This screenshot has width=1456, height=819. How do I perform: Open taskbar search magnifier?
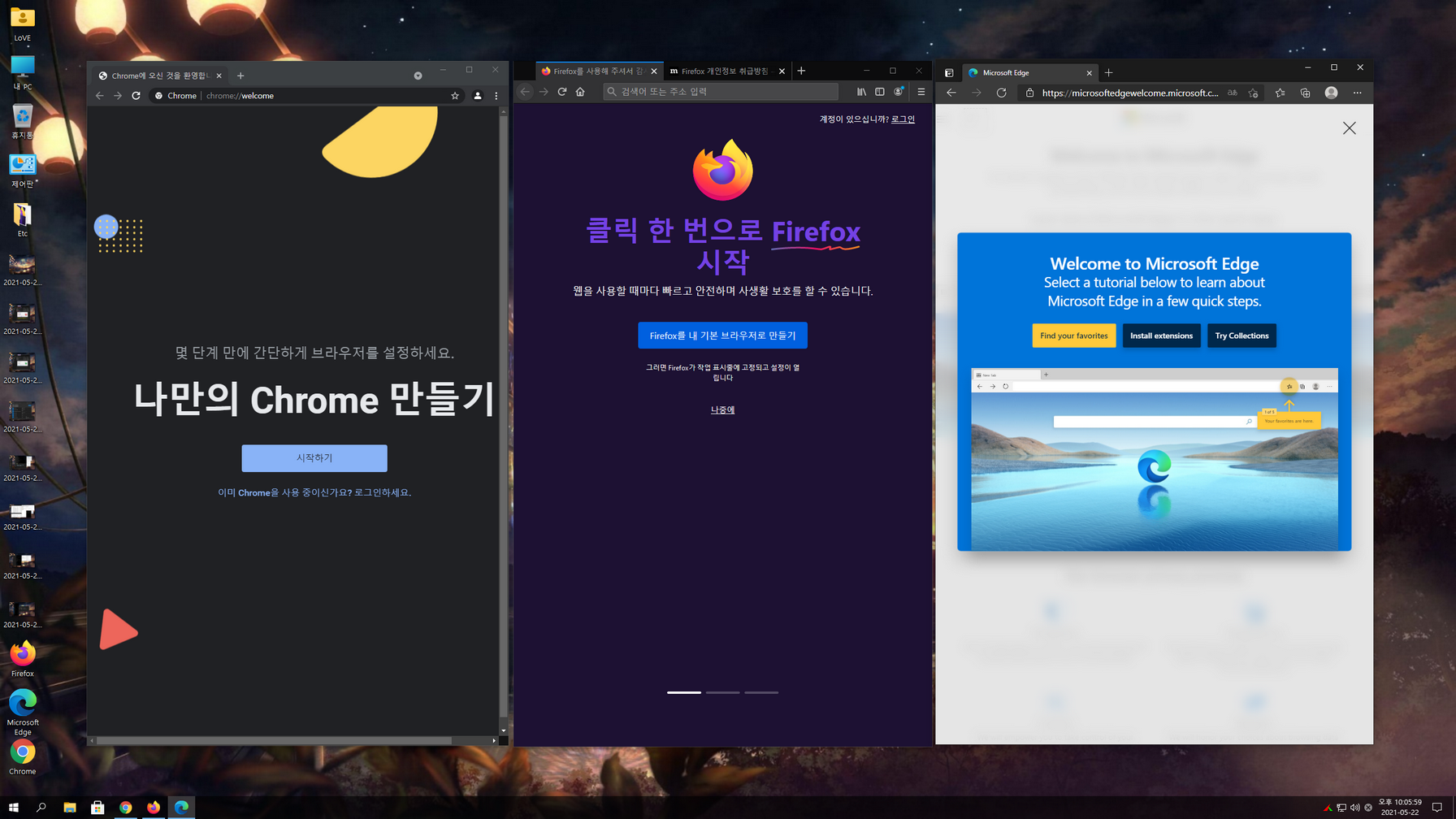[41, 807]
